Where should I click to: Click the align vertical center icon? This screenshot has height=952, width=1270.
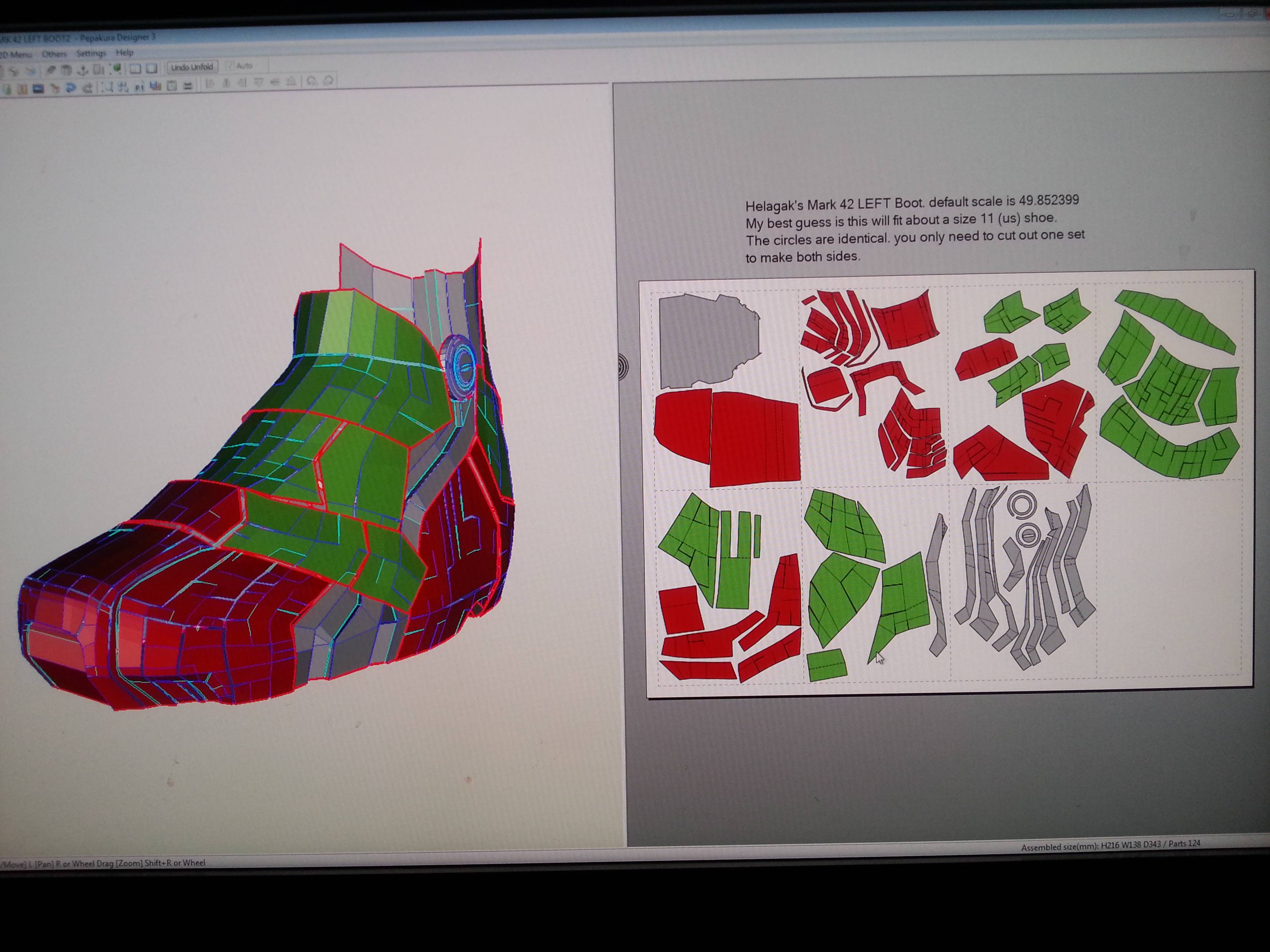275,82
